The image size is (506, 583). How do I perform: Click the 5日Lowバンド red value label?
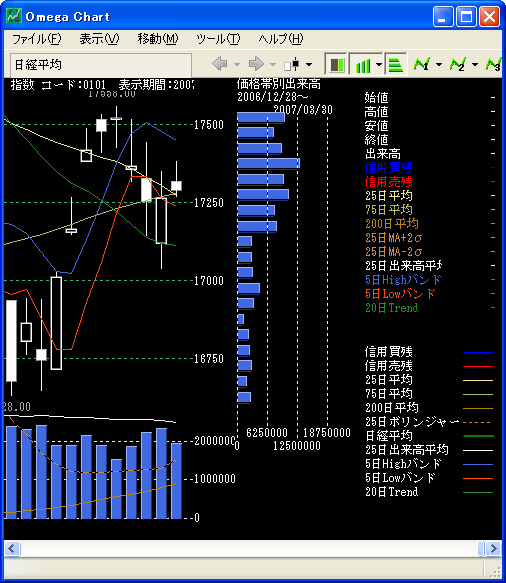pyautogui.click(x=400, y=294)
